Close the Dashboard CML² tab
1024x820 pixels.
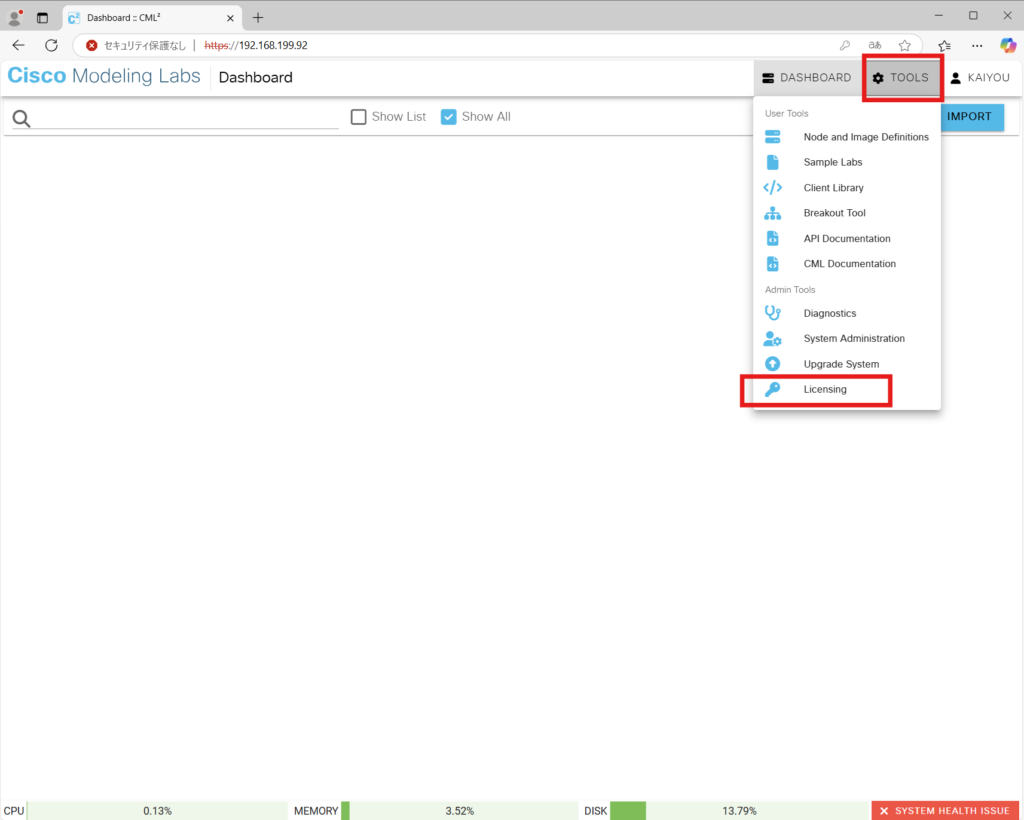click(x=230, y=18)
